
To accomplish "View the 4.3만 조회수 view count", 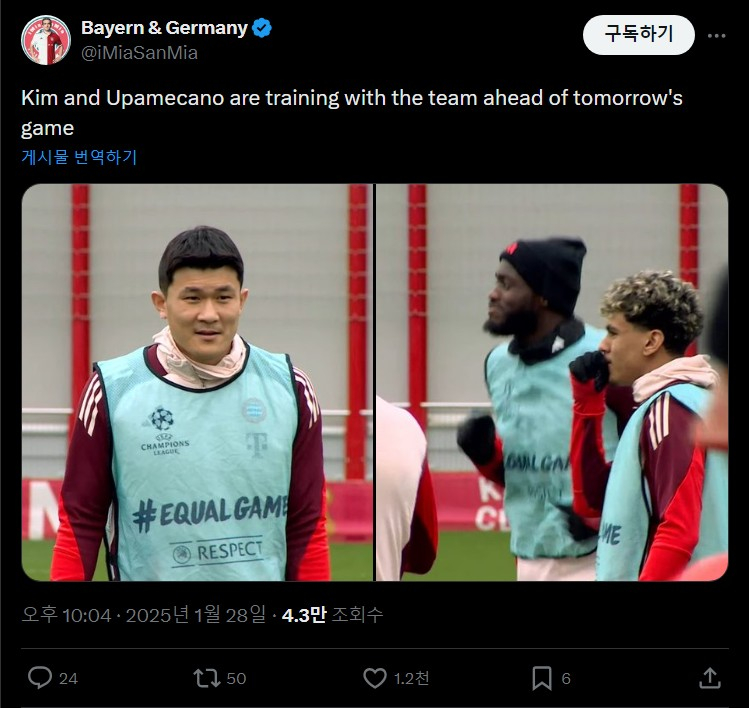I will [x=332, y=615].
